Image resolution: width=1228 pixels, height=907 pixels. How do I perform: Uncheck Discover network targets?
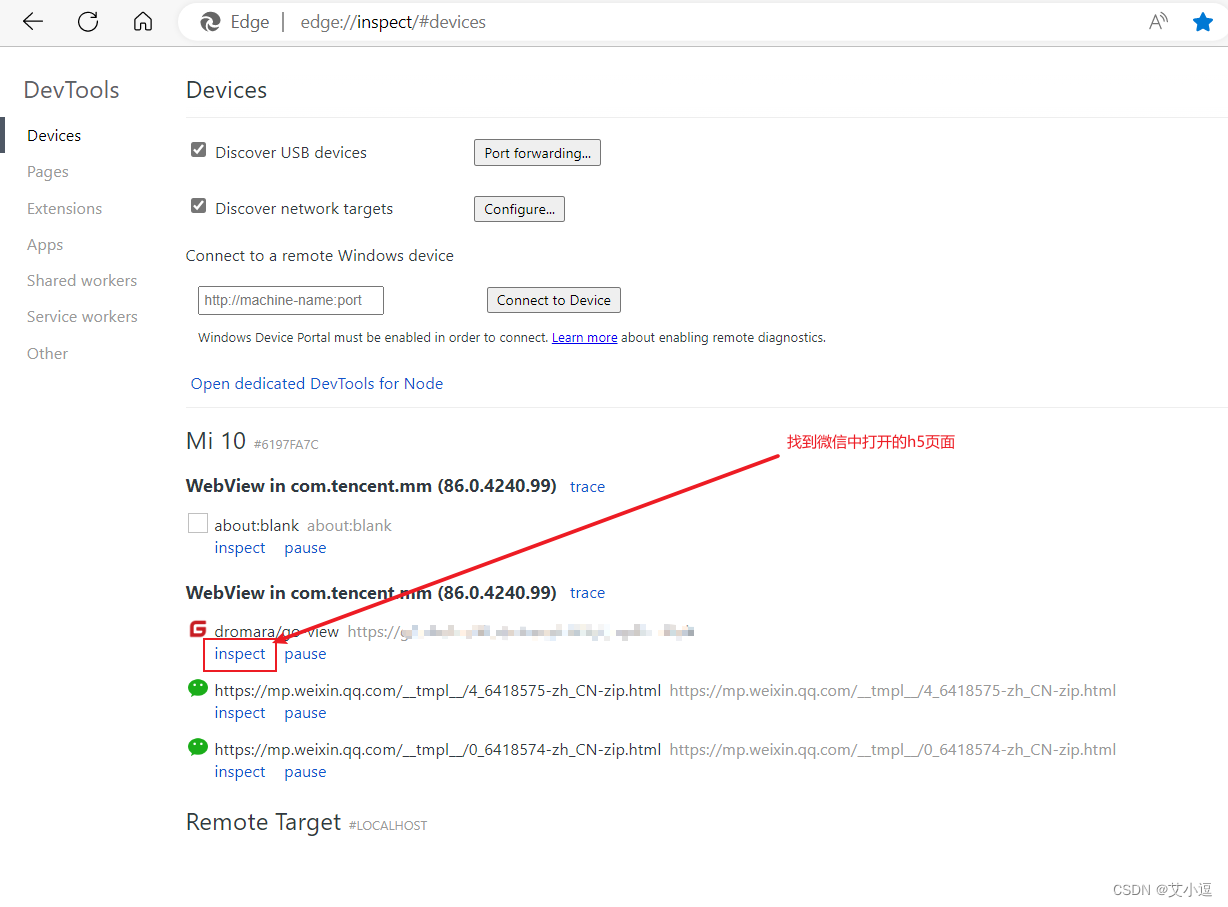click(x=198, y=206)
